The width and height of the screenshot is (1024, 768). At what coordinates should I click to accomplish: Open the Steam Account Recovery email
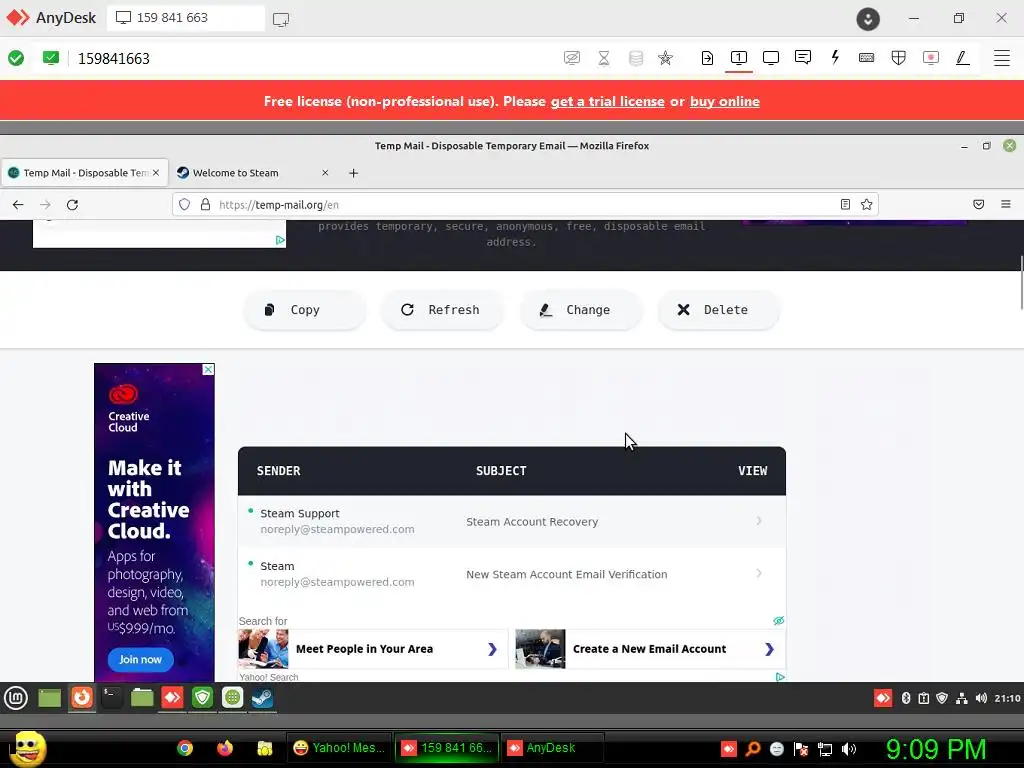click(x=512, y=522)
